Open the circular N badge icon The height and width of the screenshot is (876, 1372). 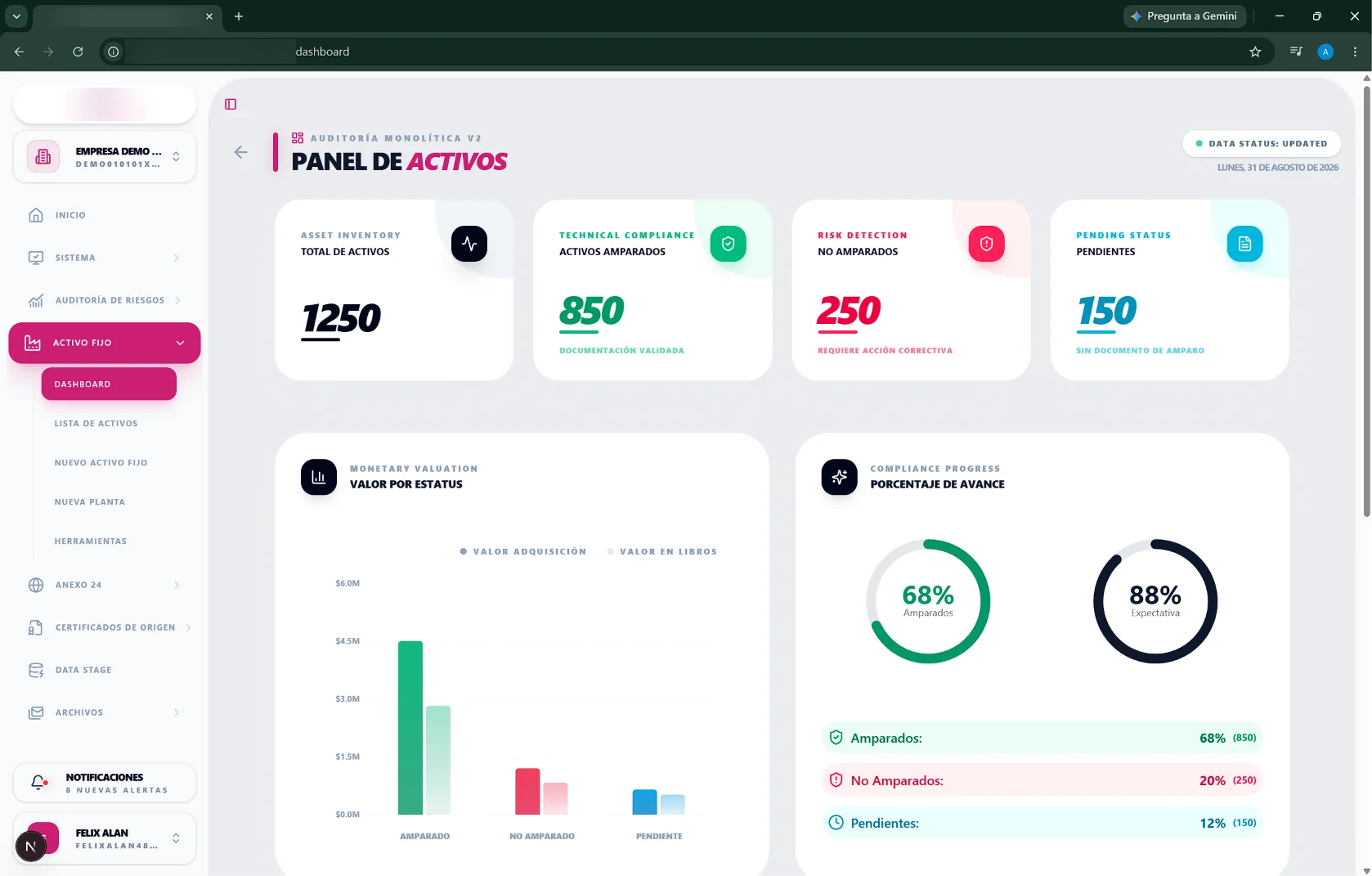[31, 847]
